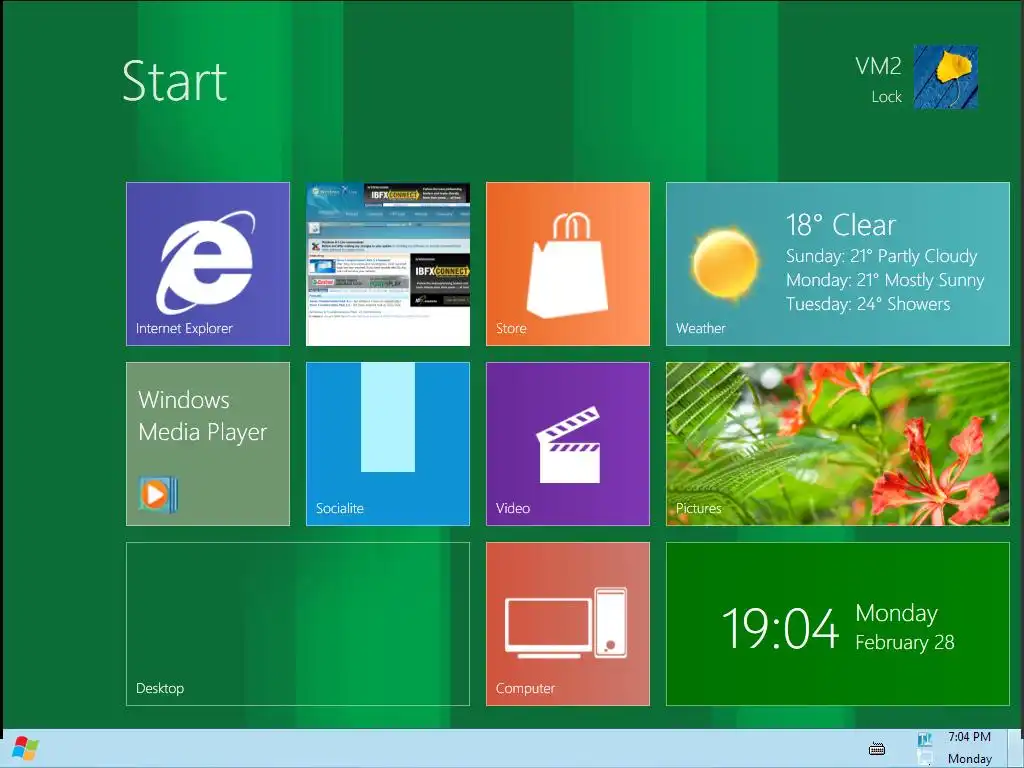The height and width of the screenshot is (768, 1024).
Task: Click the Lock link under VM2
Action: 886,97
